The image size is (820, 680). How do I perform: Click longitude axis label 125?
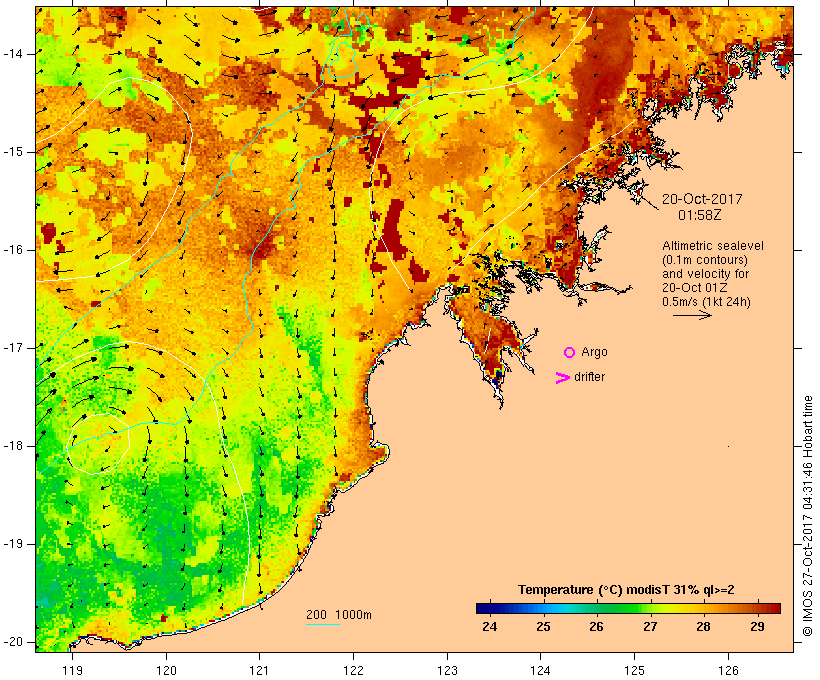click(x=635, y=670)
